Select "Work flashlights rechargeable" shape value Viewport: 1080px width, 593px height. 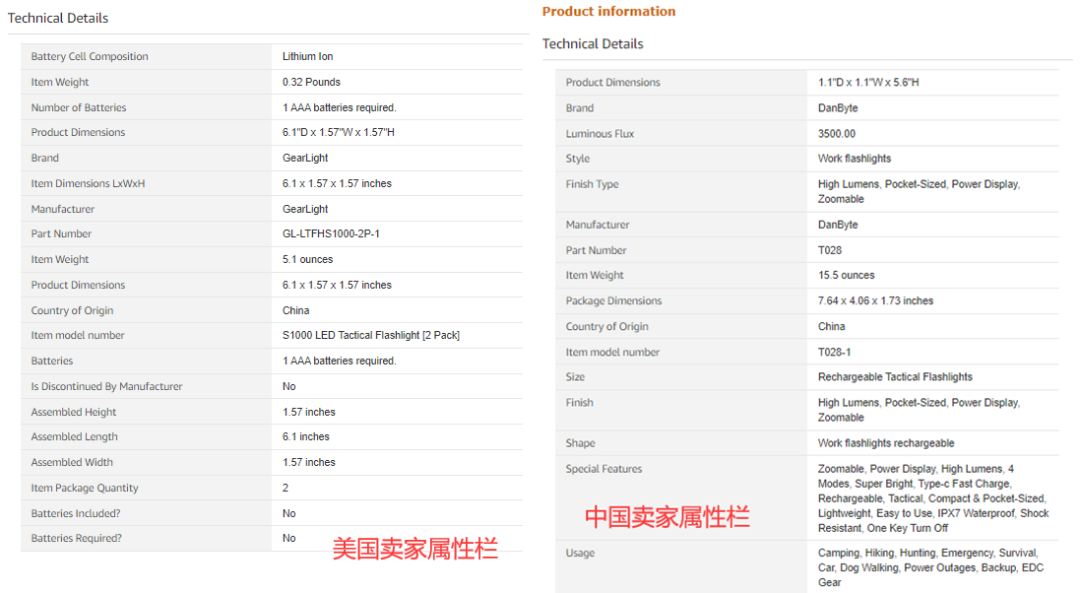pyautogui.click(x=886, y=443)
